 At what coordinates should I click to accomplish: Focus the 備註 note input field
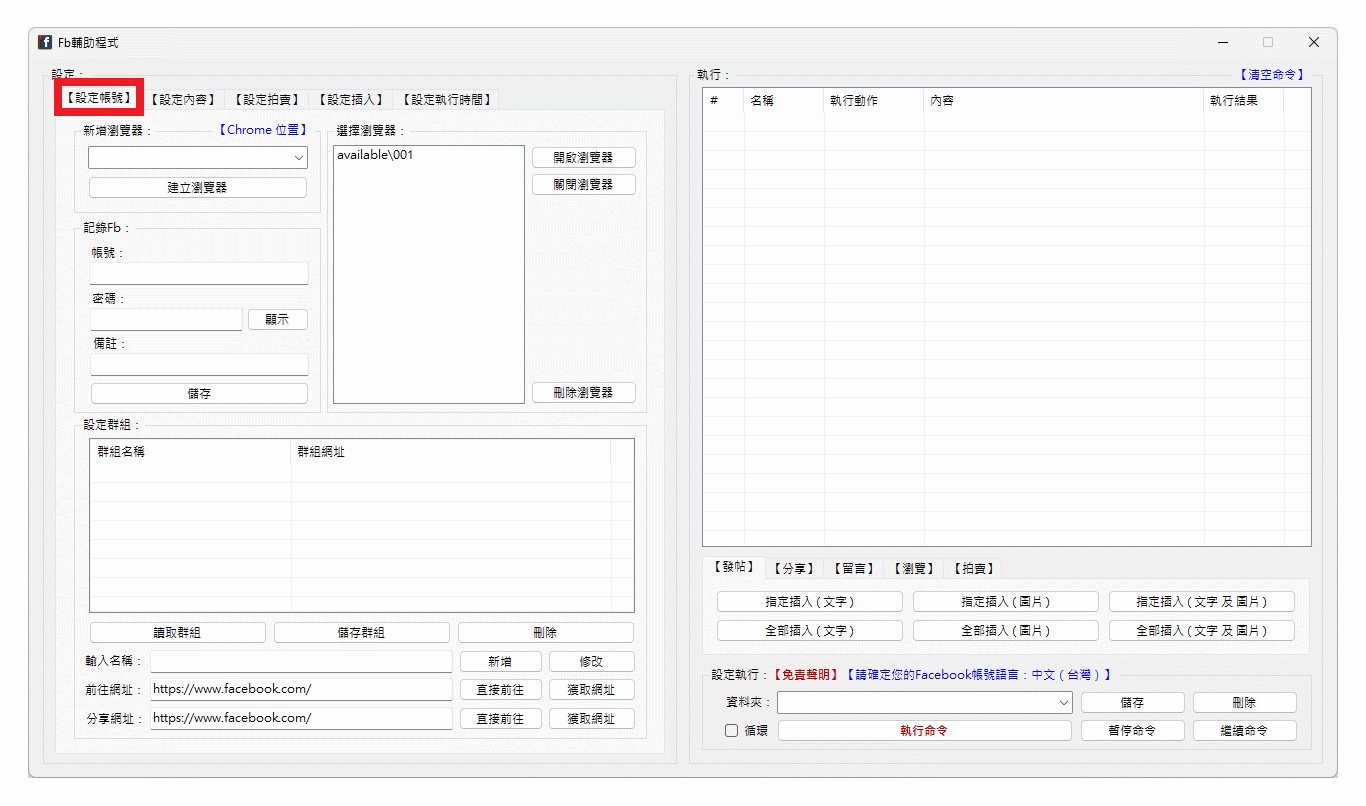point(199,364)
